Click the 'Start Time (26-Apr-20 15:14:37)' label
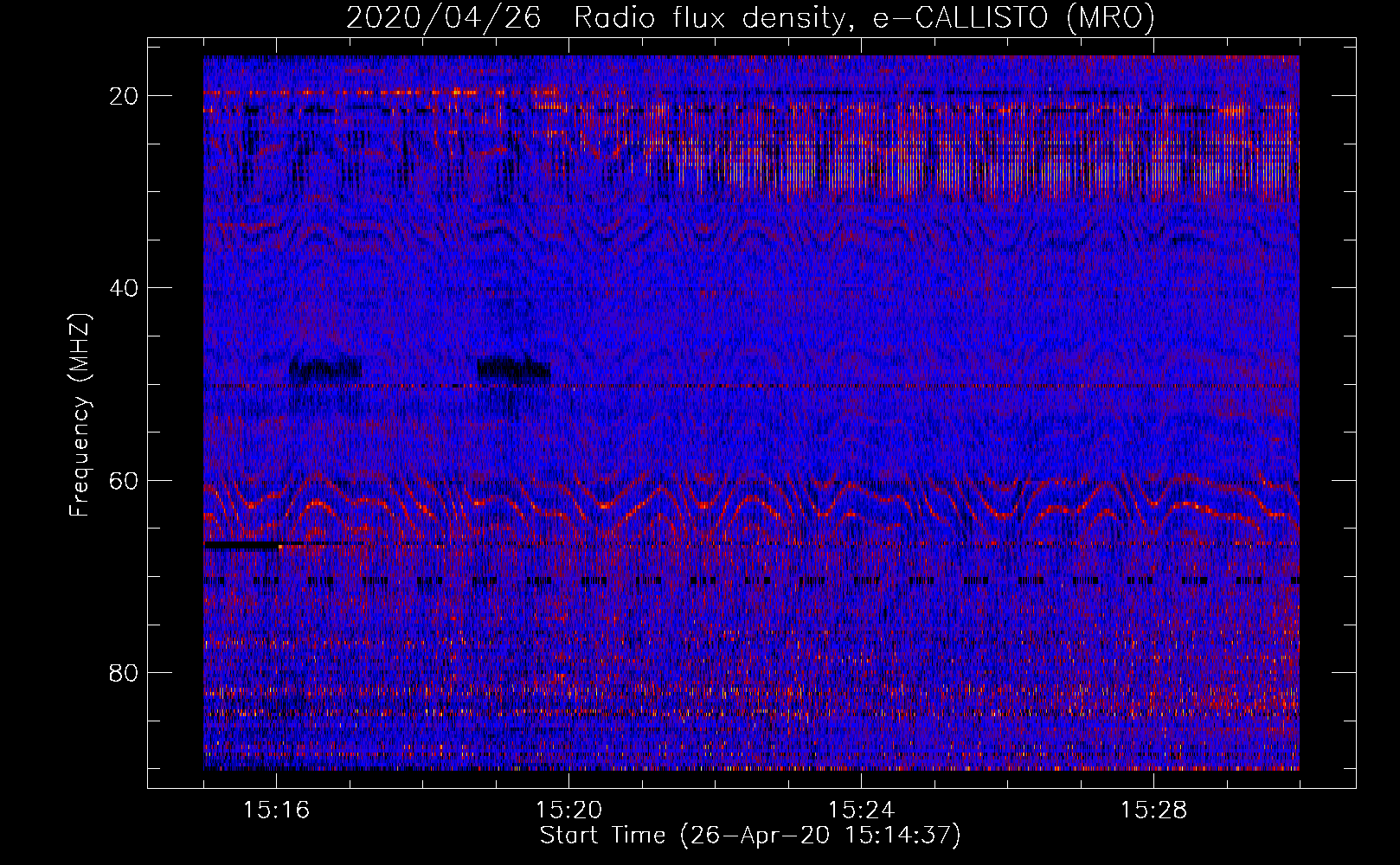Viewport: 1400px width, 865px height. (750, 836)
